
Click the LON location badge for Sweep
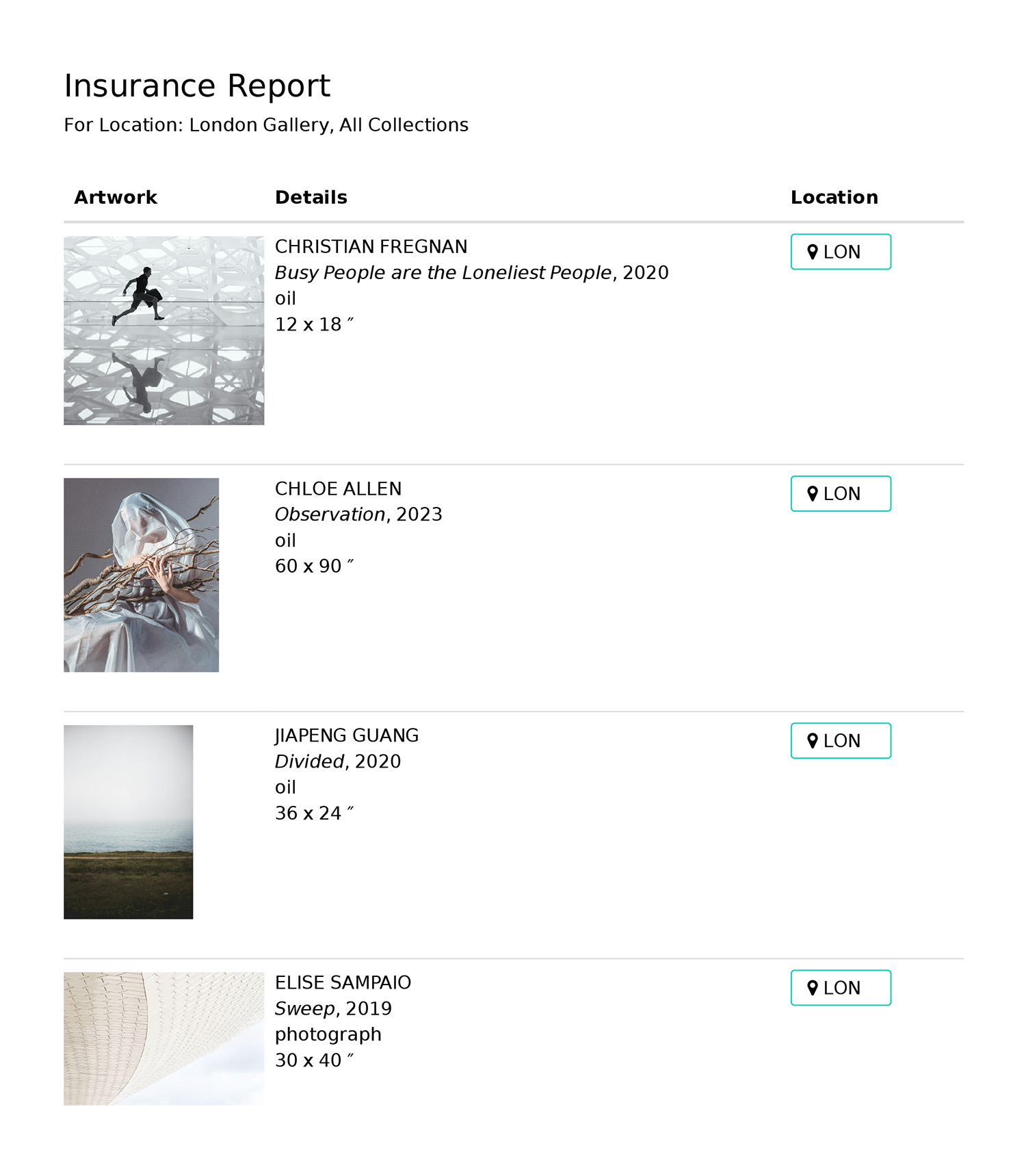pos(841,987)
